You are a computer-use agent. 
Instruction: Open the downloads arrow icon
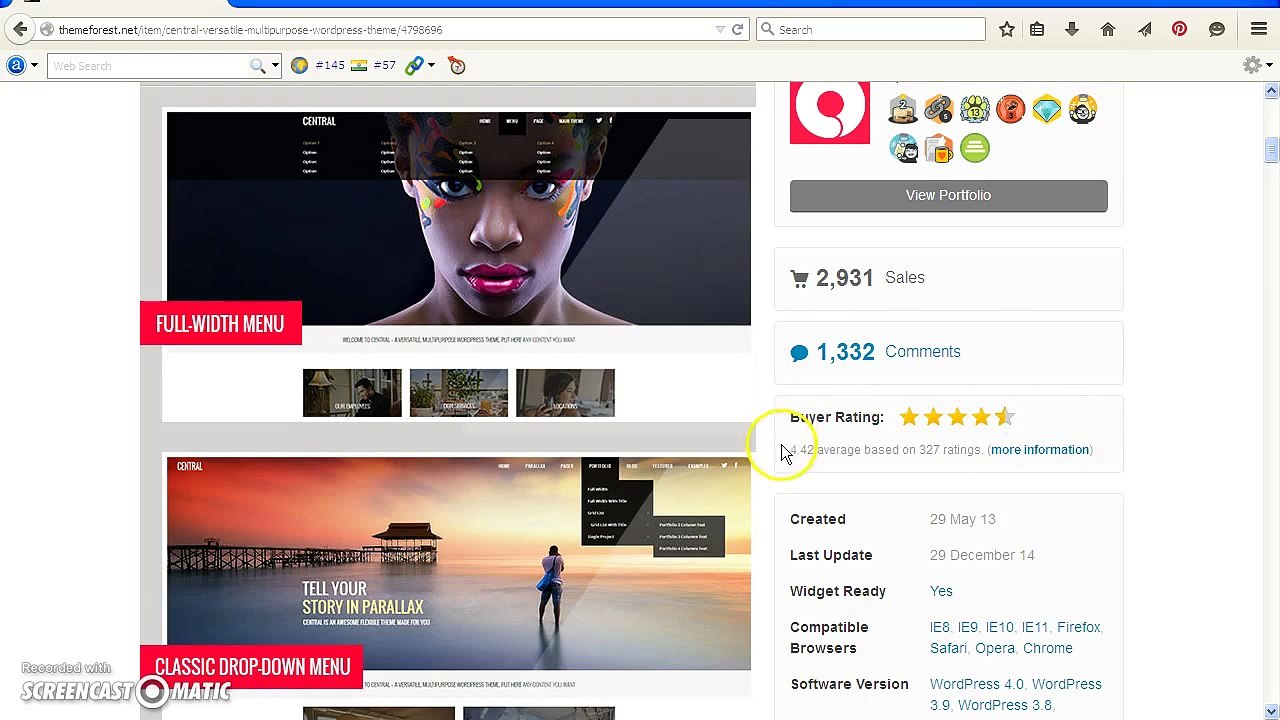tap(1072, 30)
